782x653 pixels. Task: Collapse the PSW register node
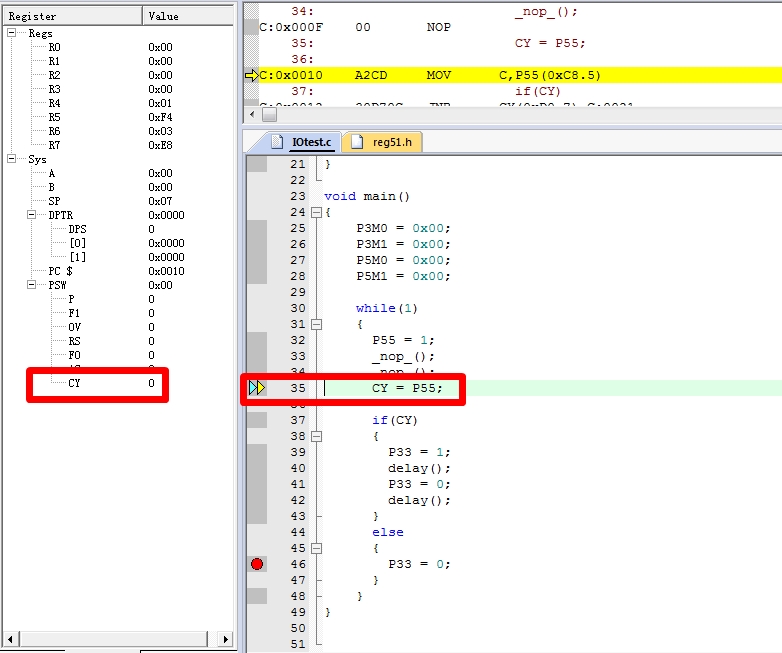31,285
